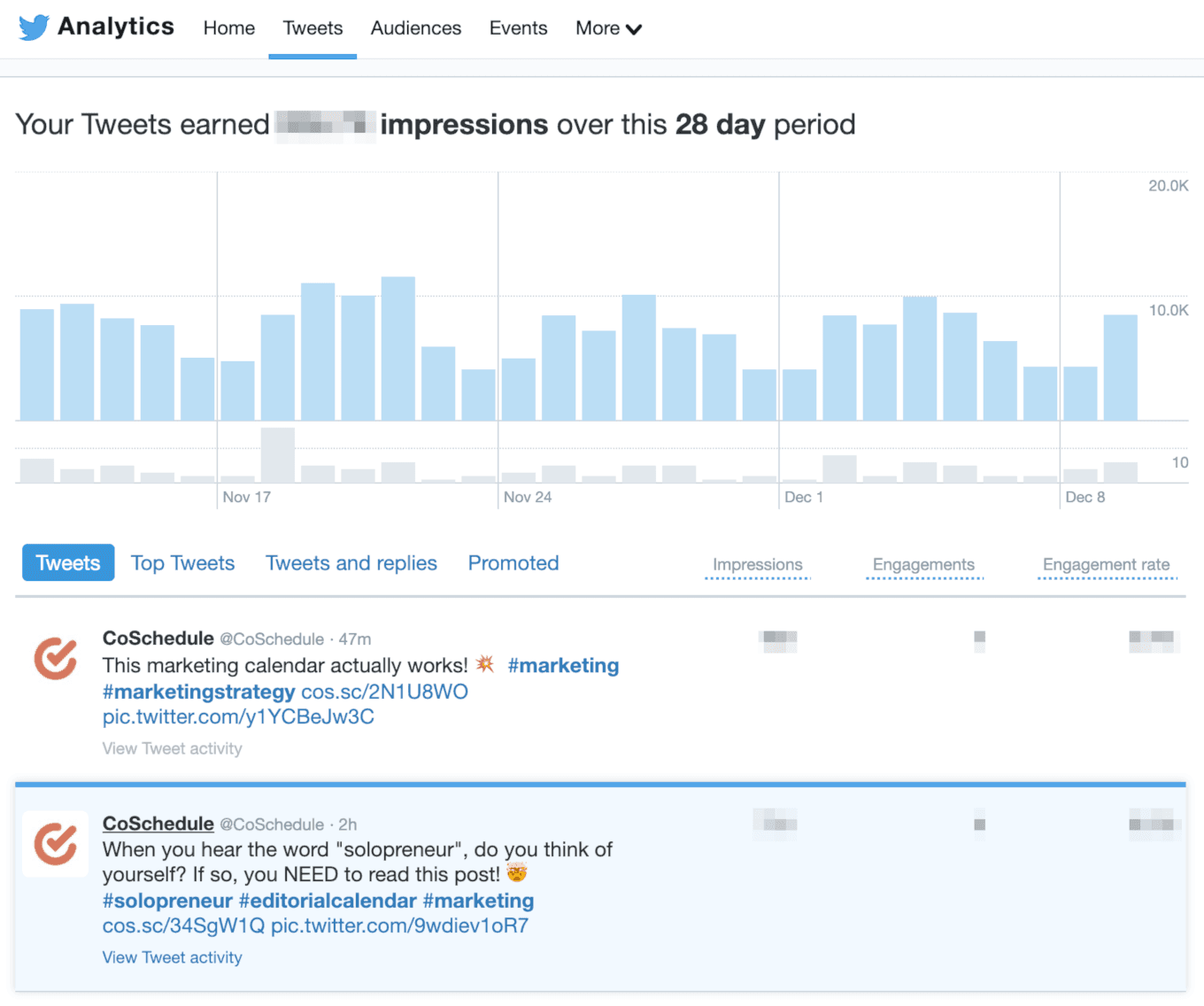Click the Dec 8 date label
Screen dimensions: 1204x1006
1085,497
